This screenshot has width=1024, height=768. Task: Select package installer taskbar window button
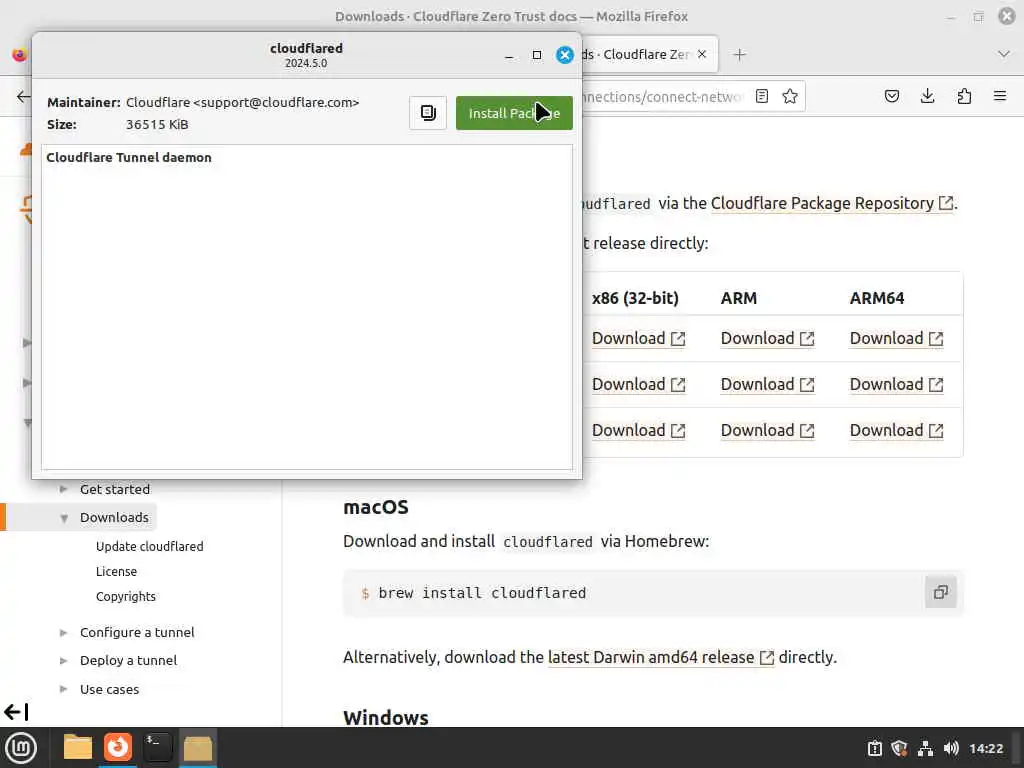point(197,748)
